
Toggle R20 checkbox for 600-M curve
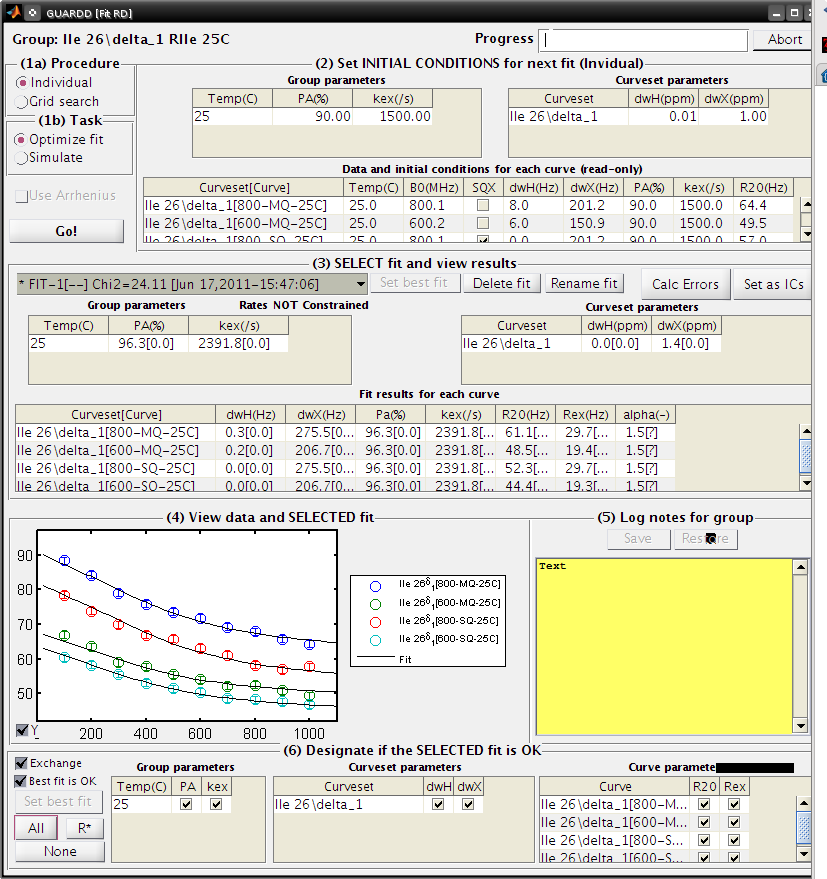pyautogui.click(x=704, y=822)
